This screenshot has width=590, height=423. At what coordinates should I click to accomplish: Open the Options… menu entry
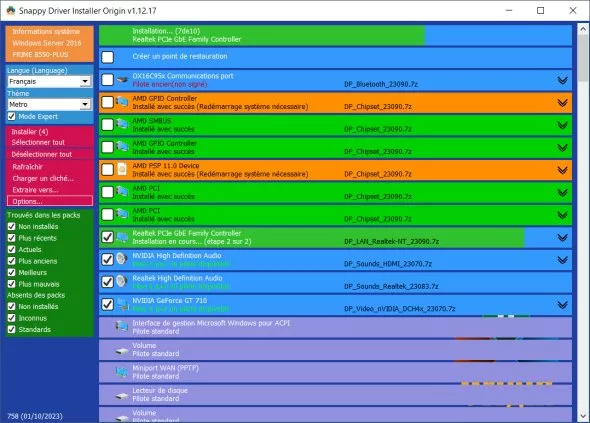pos(50,201)
